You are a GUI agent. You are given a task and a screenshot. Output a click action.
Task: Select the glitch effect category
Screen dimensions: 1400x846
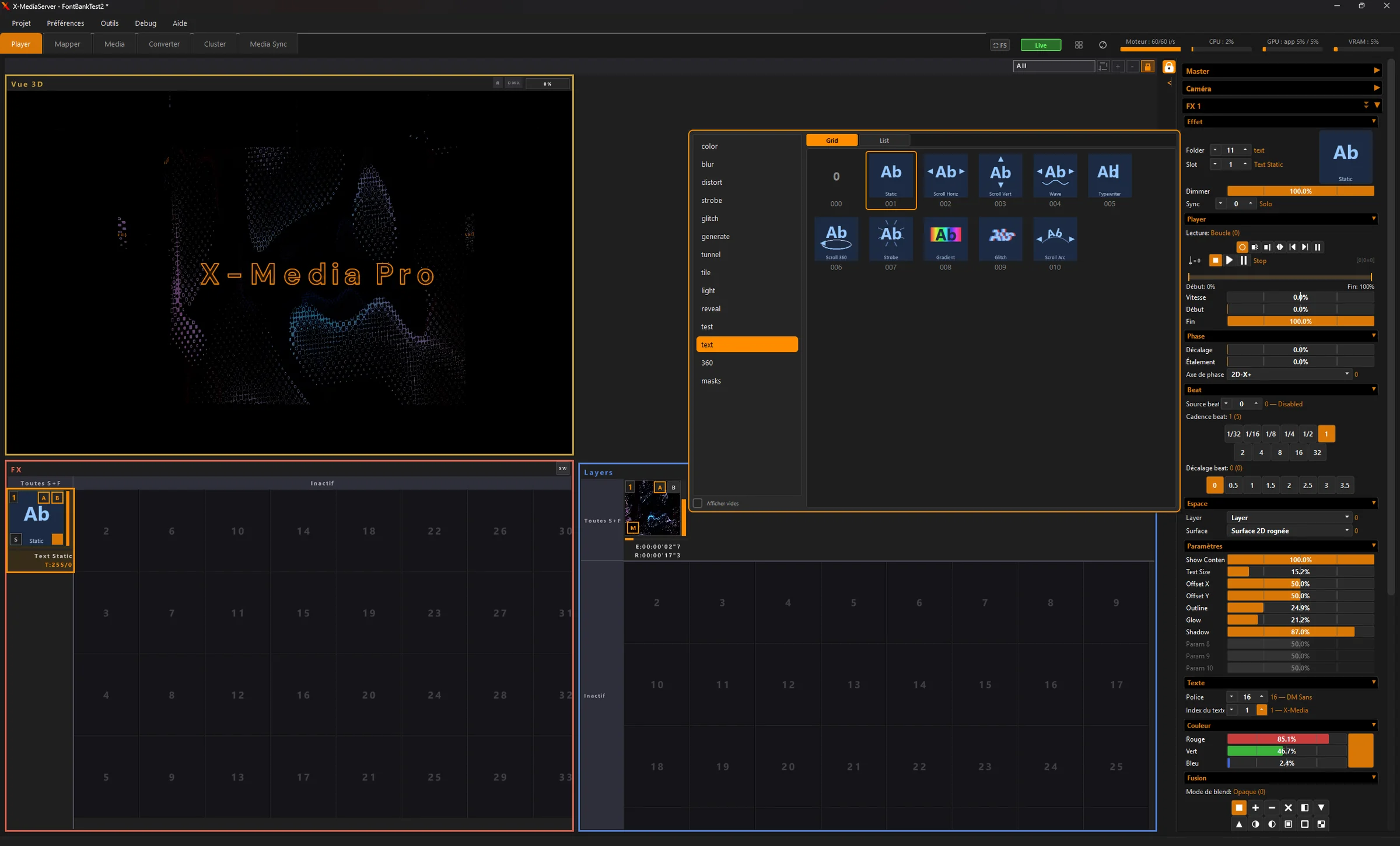click(747, 219)
